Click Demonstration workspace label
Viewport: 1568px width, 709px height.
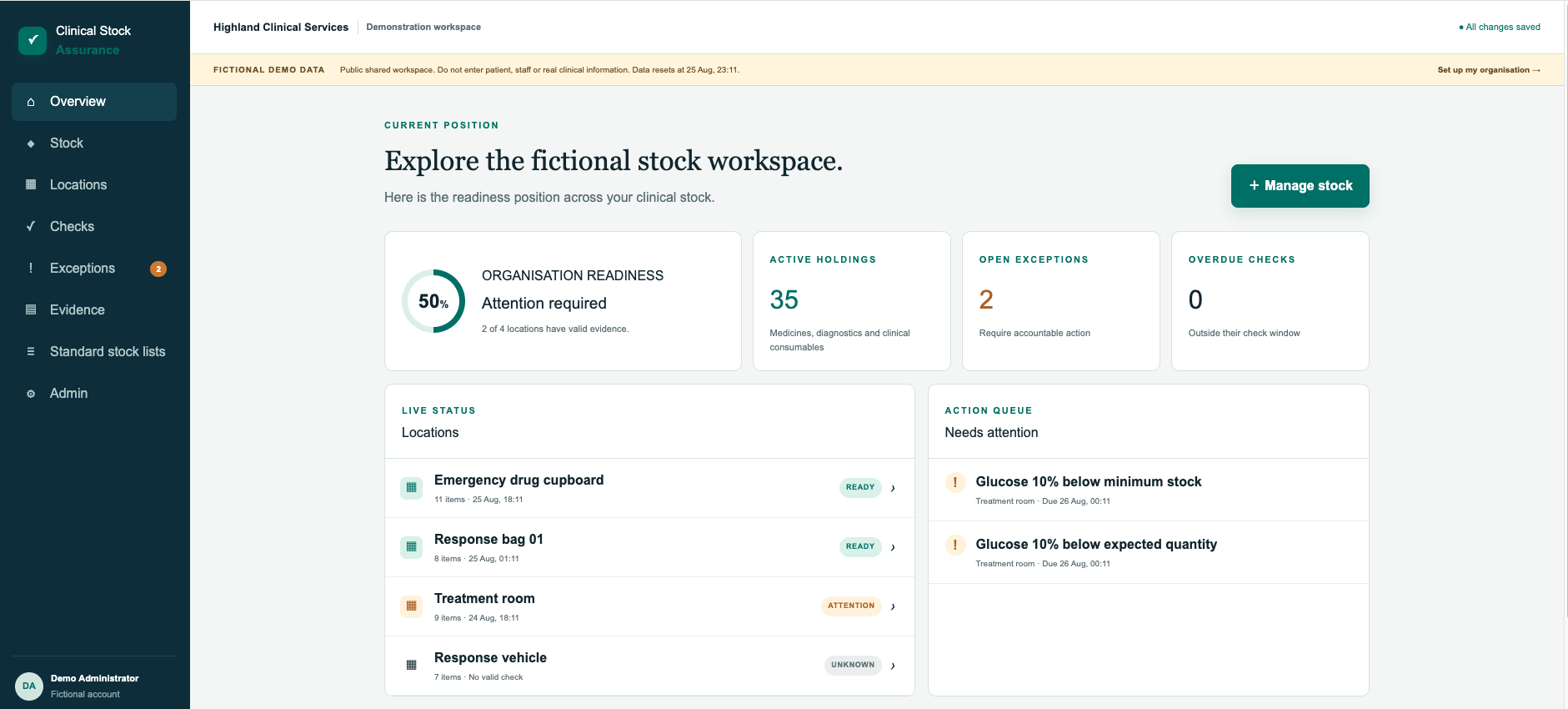[423, 27]
